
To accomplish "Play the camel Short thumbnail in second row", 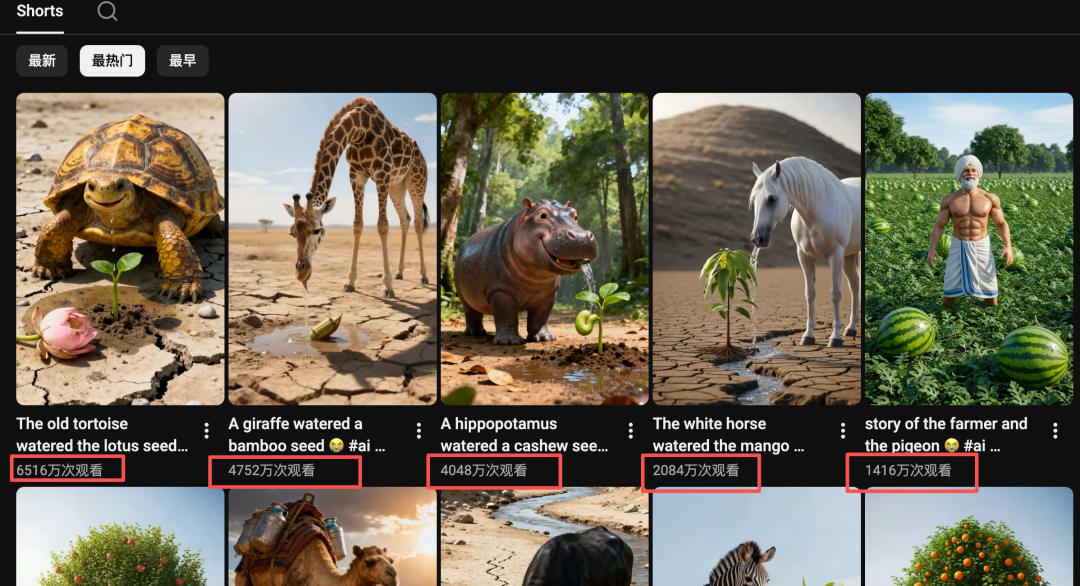I will point(332,540).
